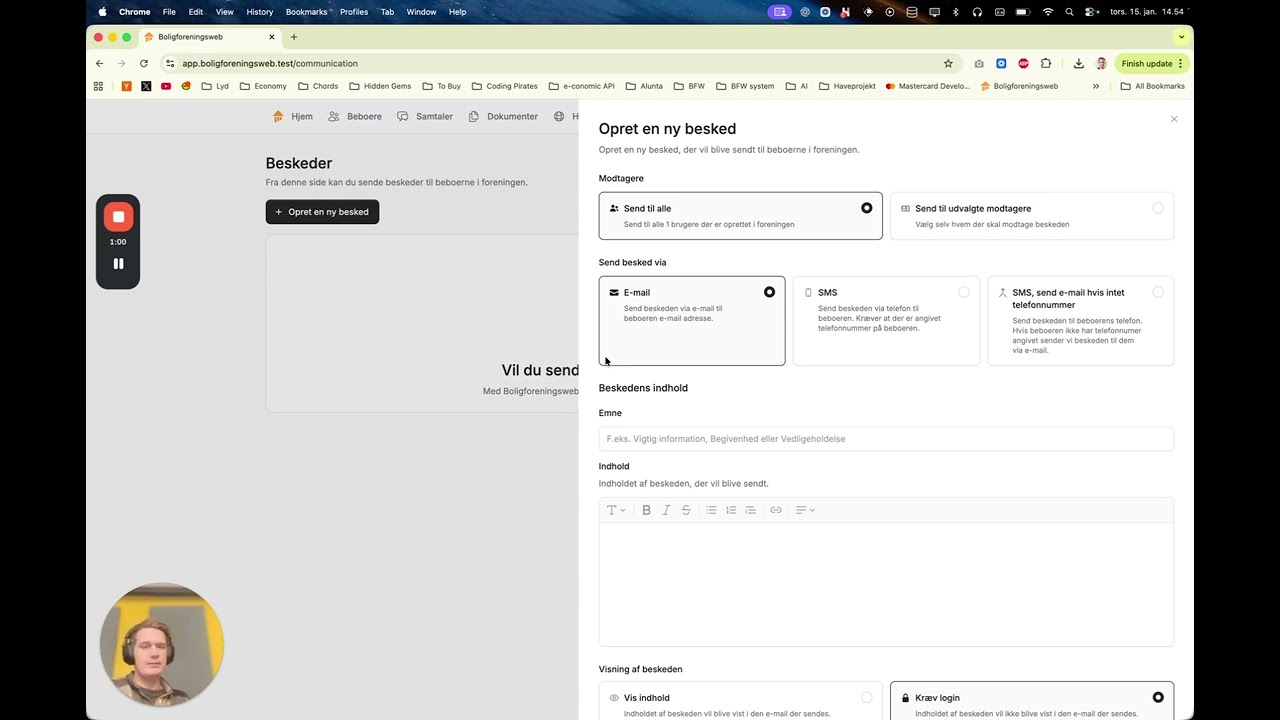Toggle strikethrough formatting in editor
Image resolution: width=1280 pixels, height=720 pixels.
click(x=686, y=510)
